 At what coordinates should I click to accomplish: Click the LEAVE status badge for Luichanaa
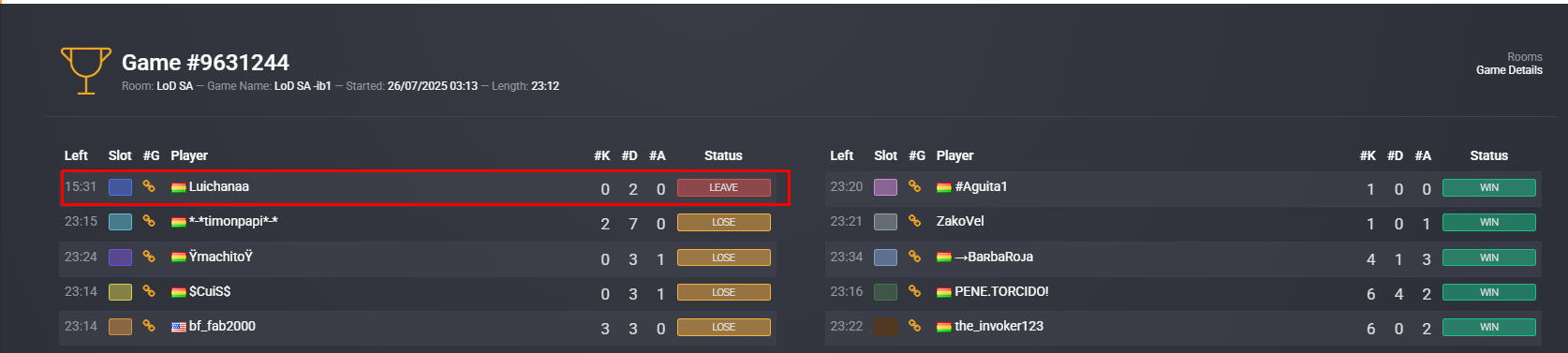point(724,187)
